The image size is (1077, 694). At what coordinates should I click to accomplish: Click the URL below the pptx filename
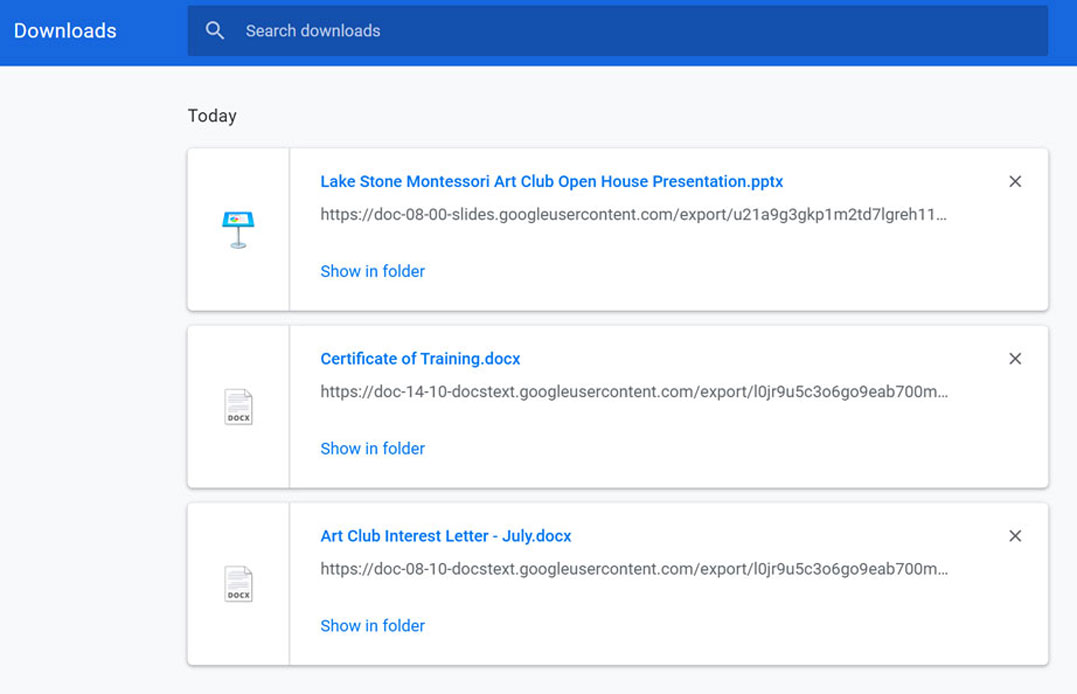coord(633,214)
